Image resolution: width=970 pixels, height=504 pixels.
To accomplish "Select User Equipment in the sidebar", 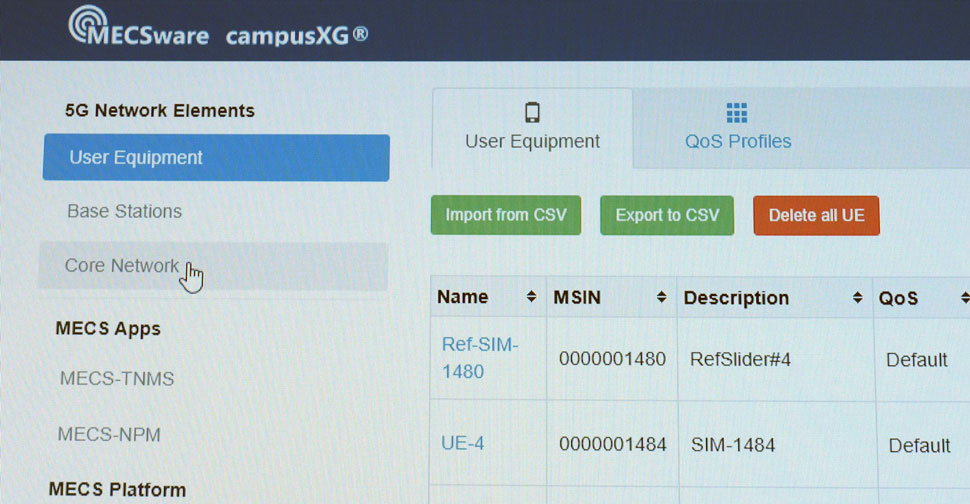I will coord(216,158).
